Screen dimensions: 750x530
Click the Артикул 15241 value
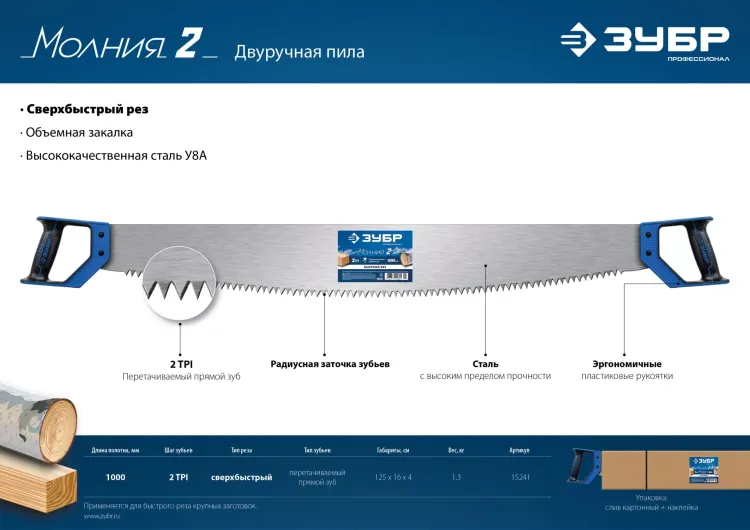pos(520,477)
